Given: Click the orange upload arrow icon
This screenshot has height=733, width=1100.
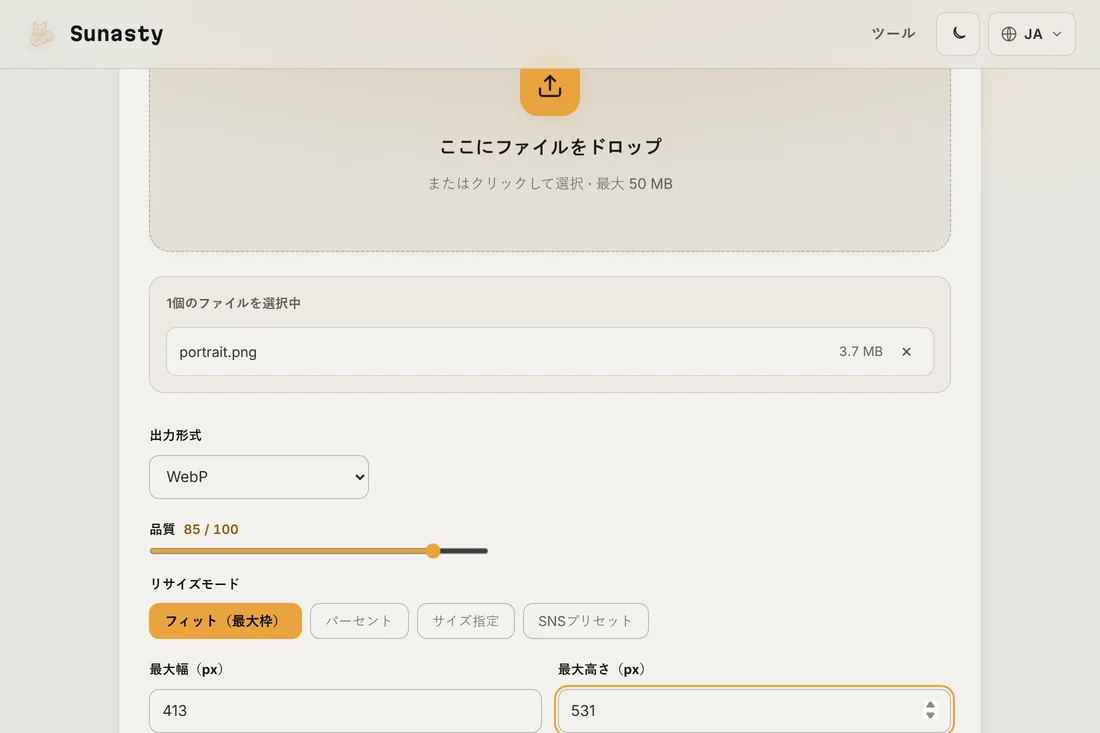Looking at the screenshot, I should [x=550, y=87].
